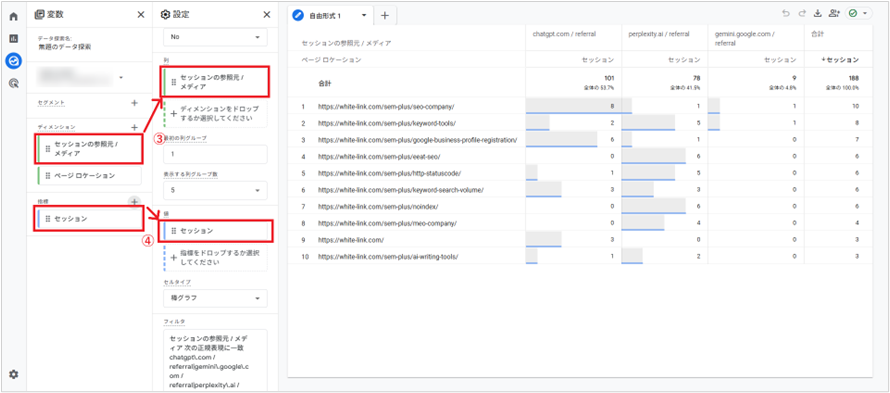Image resolution: width=890 pixels, height=393 pixels.
Task: Open the Advertising icon in sidebar
Action: tap(14, 83)
